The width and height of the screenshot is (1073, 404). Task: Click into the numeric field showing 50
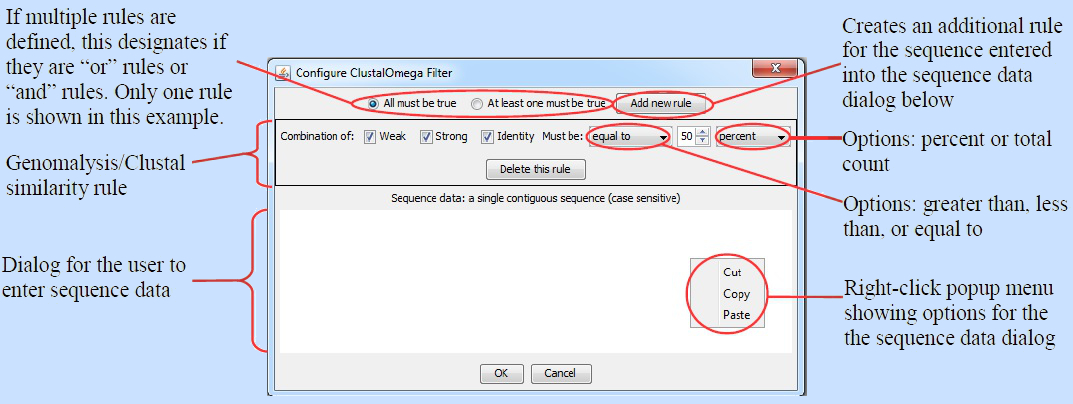686,137
